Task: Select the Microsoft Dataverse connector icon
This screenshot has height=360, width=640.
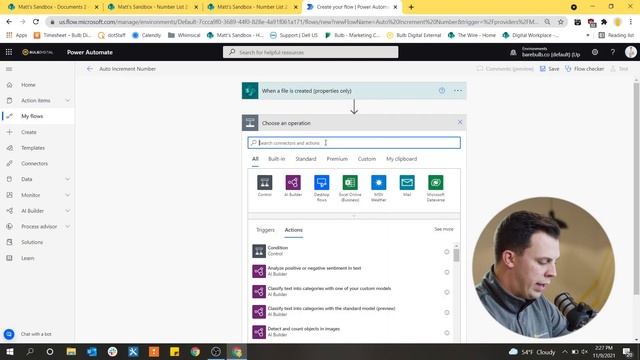Action: click(x=436, y=182)
